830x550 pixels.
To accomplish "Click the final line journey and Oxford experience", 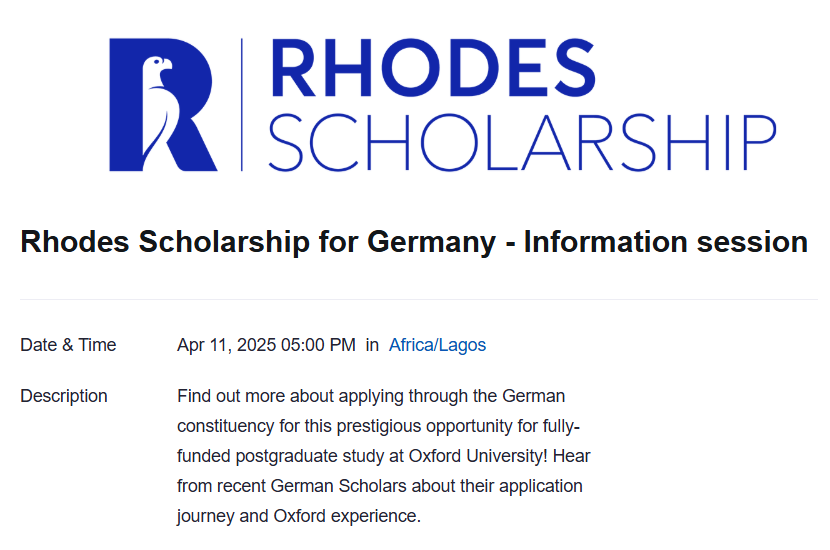I will click(300, 517).
